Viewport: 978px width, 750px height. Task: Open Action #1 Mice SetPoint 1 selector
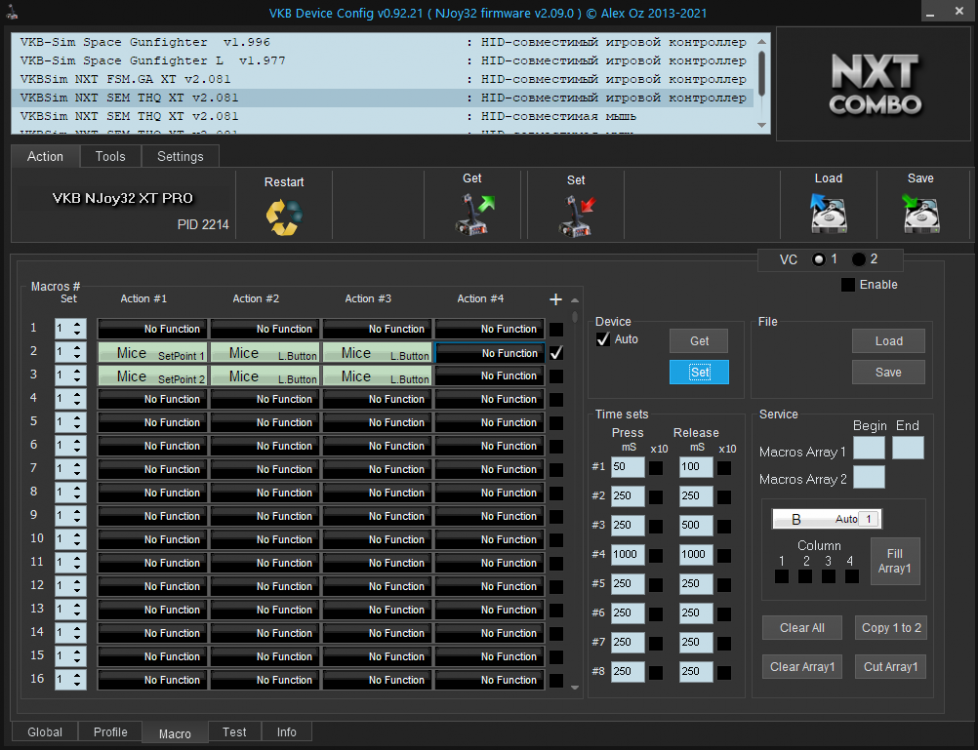tap(153, 353)
